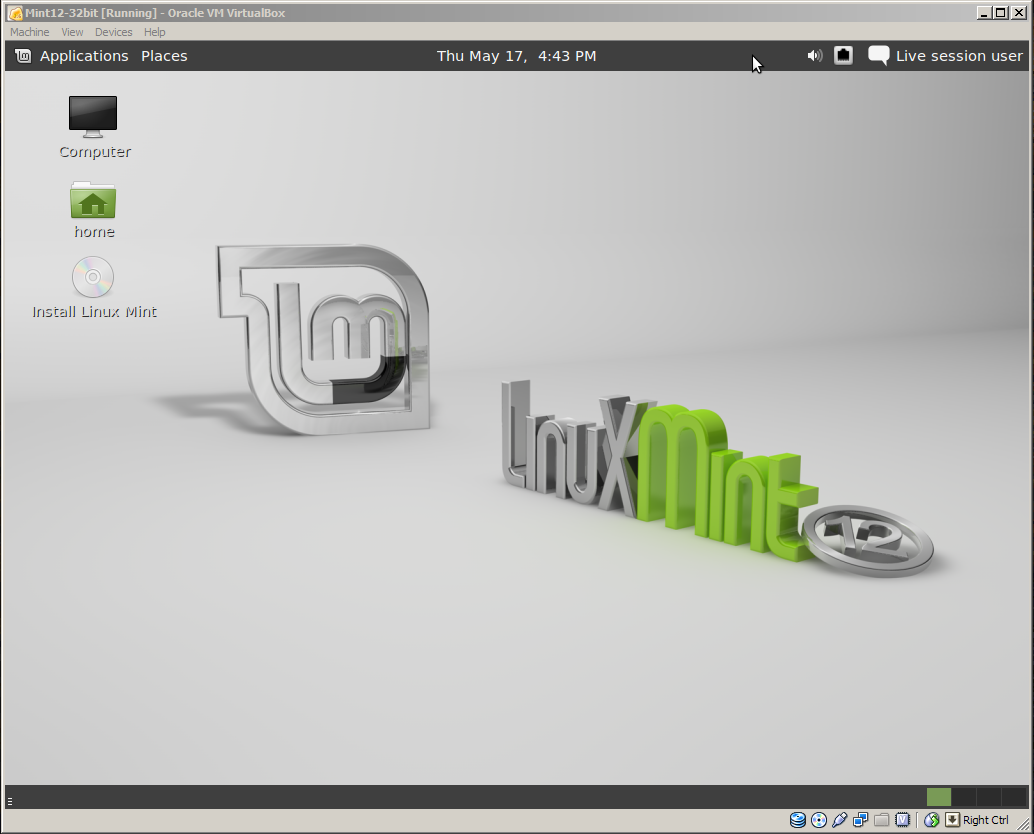
Task: Click the Linux Mint logo in top panel
Action: coord(23,56)
